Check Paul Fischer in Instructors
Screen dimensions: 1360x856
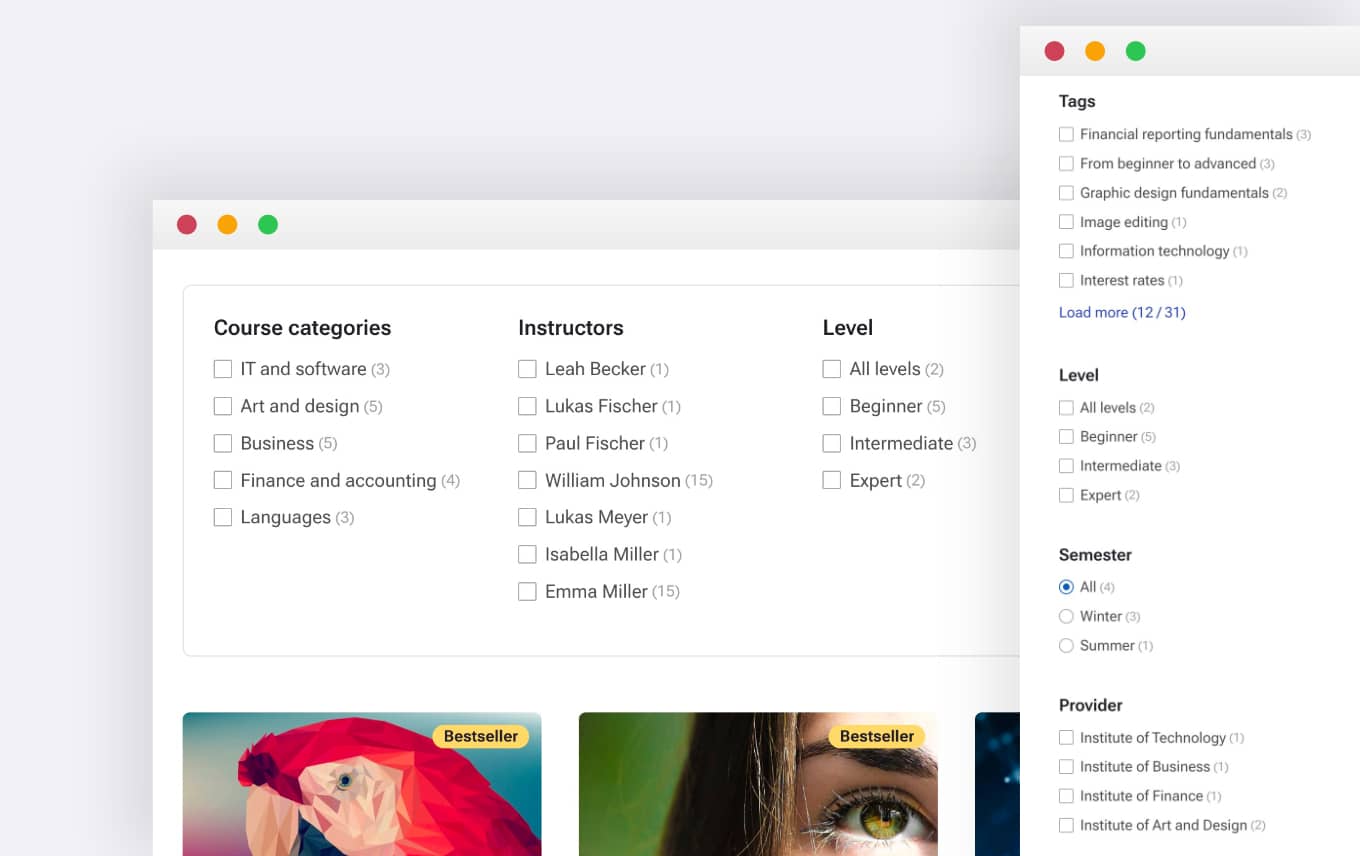tap(527, 443)
